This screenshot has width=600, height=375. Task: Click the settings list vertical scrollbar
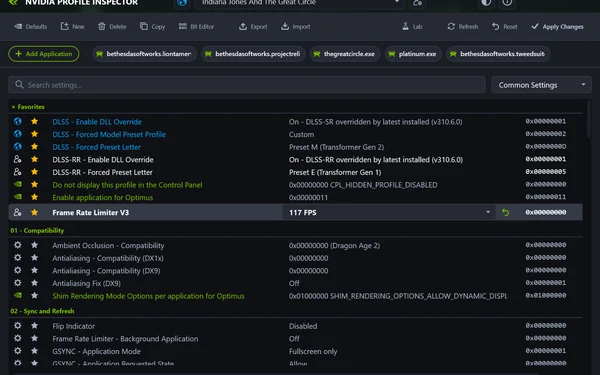pos(588,119)
